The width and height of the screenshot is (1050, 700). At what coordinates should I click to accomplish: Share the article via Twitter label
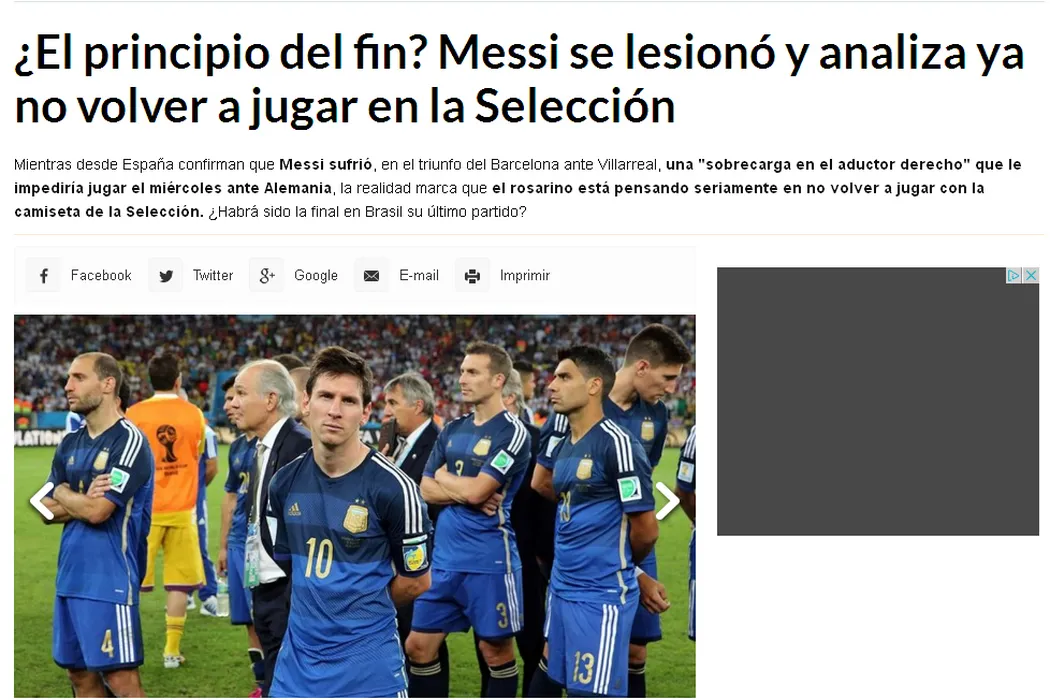(x=213, y=275)
